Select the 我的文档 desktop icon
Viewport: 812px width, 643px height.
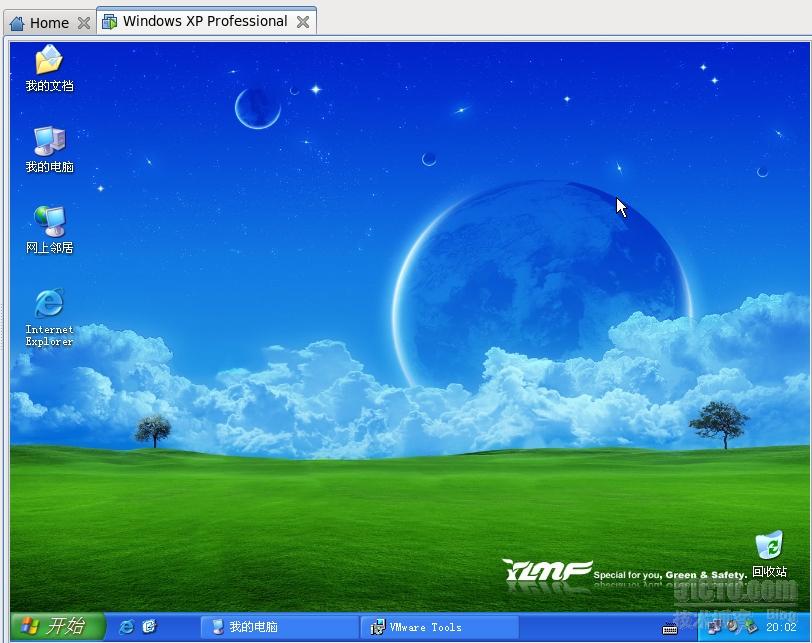(x=49, y=68)
